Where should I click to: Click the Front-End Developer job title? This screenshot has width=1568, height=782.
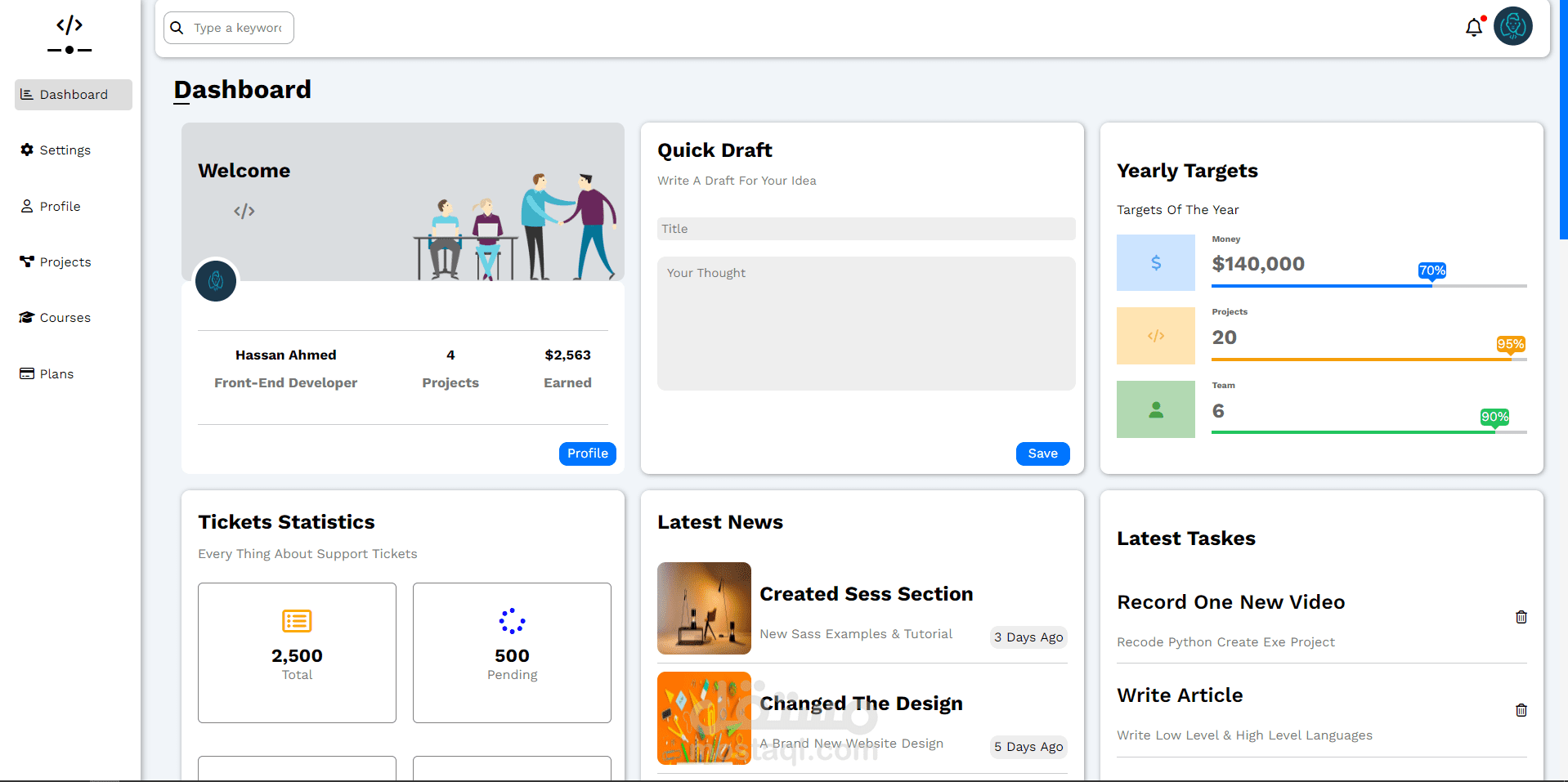(286, 382)
